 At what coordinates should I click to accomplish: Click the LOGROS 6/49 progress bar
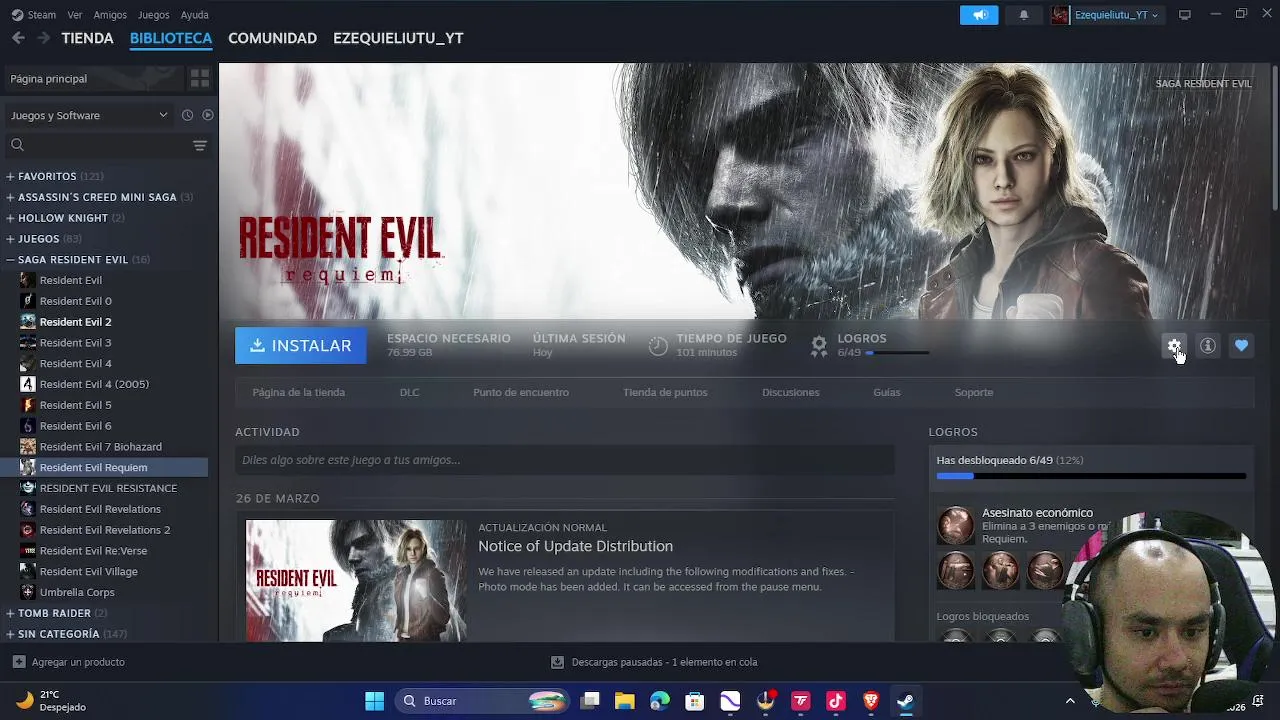898,353
